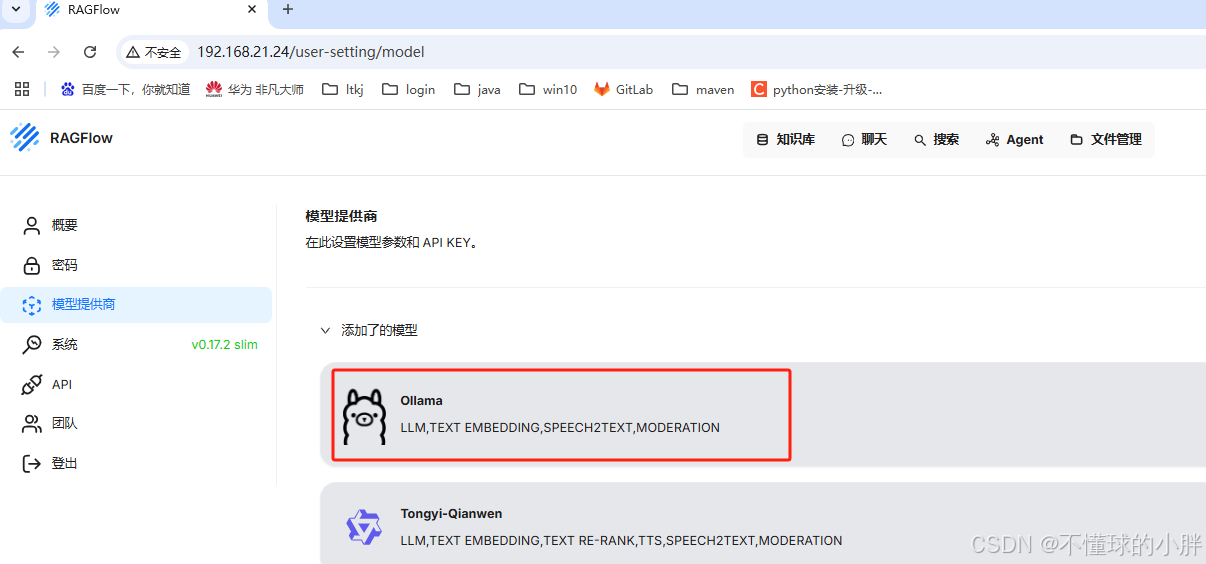Image resolution: width=1206 pixels, height=564 pixels.
Task: Open the ltkj bookmark folder
Action: tap(343, 89)
